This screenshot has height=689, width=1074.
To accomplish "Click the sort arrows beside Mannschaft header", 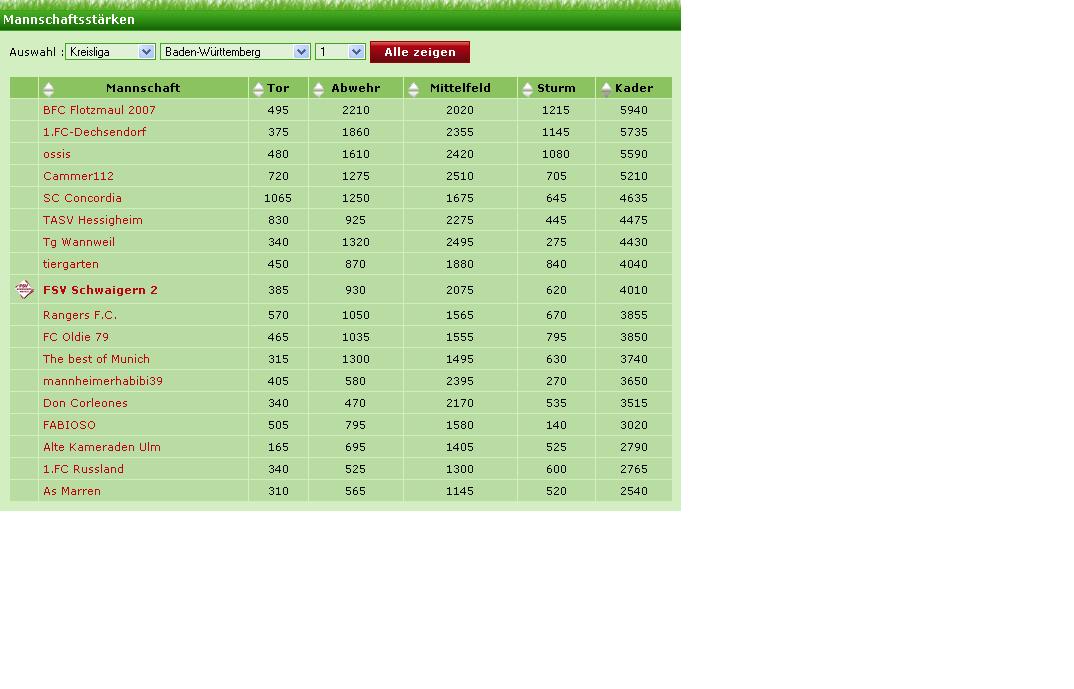I will point(48,89).
